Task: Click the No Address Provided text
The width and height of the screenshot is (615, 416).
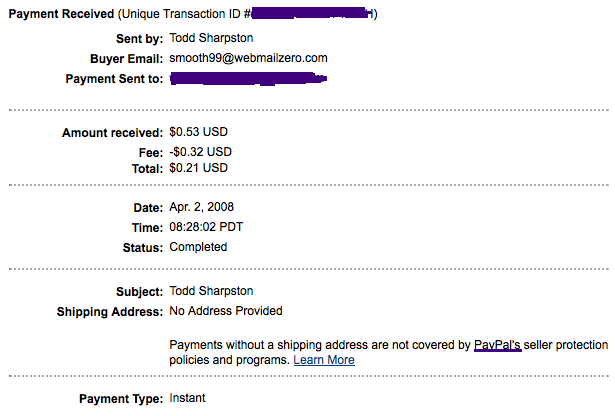Action: 226,311
